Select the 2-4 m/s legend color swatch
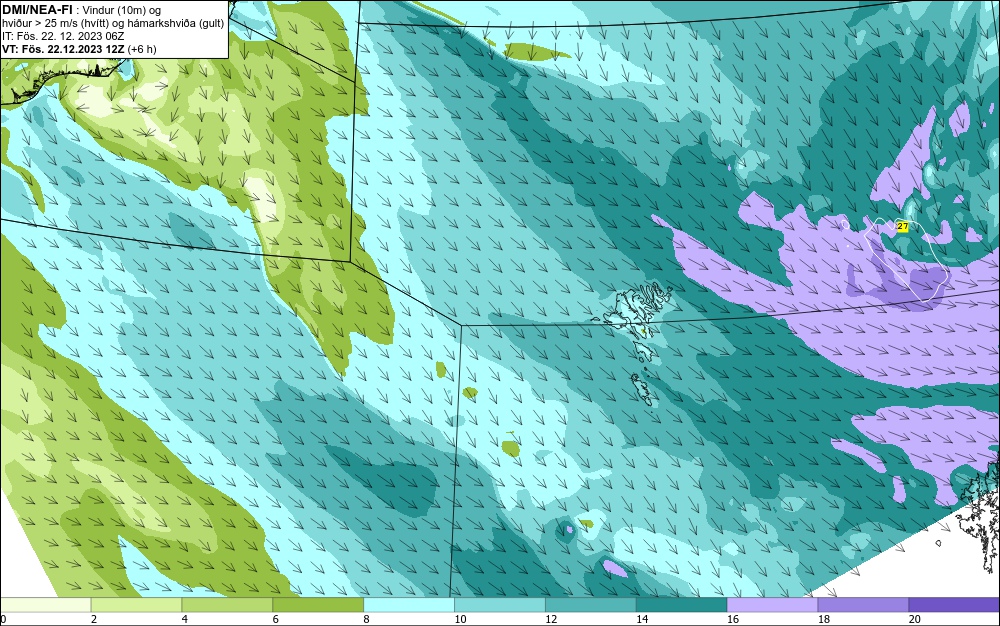The height and width of the screenshot is (626, 1000). tap(136, 604)
